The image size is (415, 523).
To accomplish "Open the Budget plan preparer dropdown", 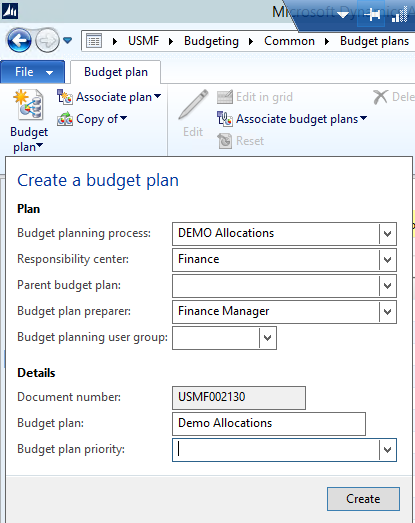I will click(388, 312).
